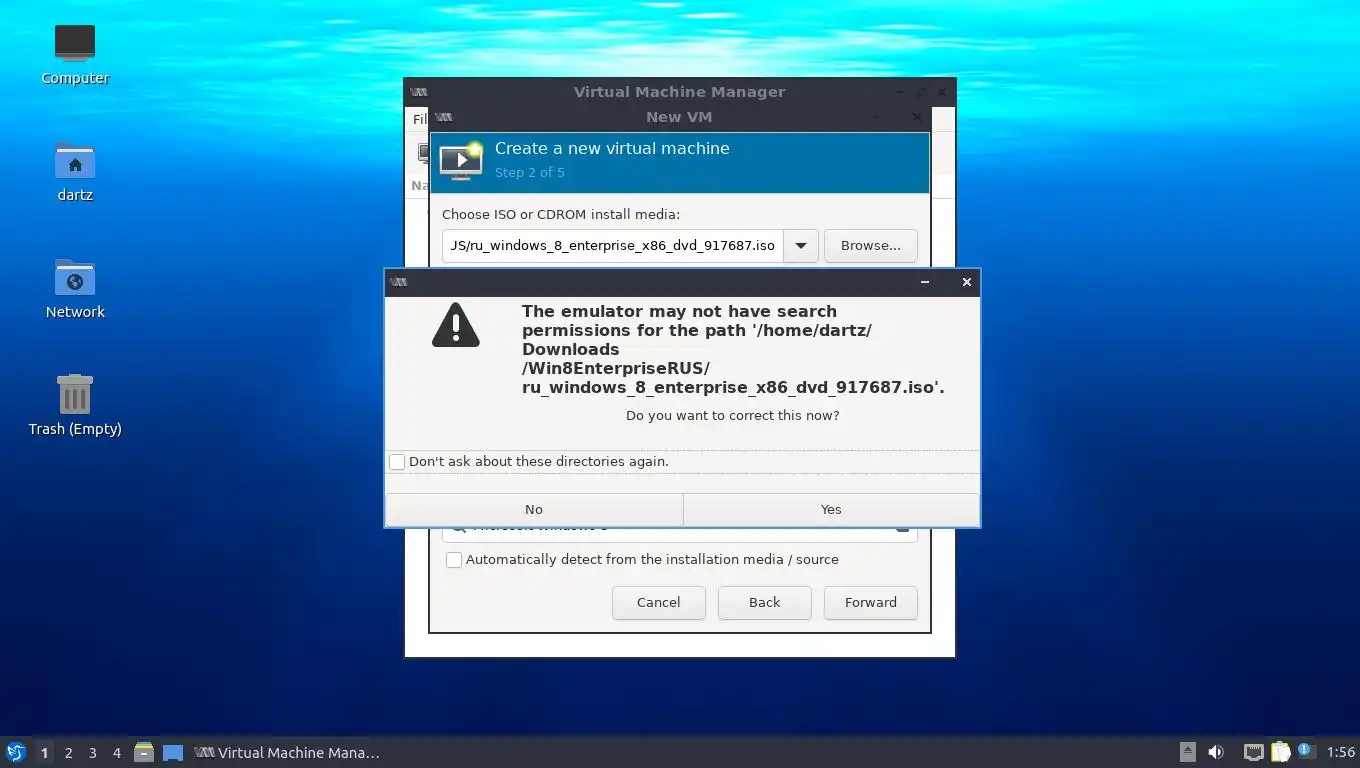
Task: Click Yes in the permissions dialog
Action: coord(831,509)
